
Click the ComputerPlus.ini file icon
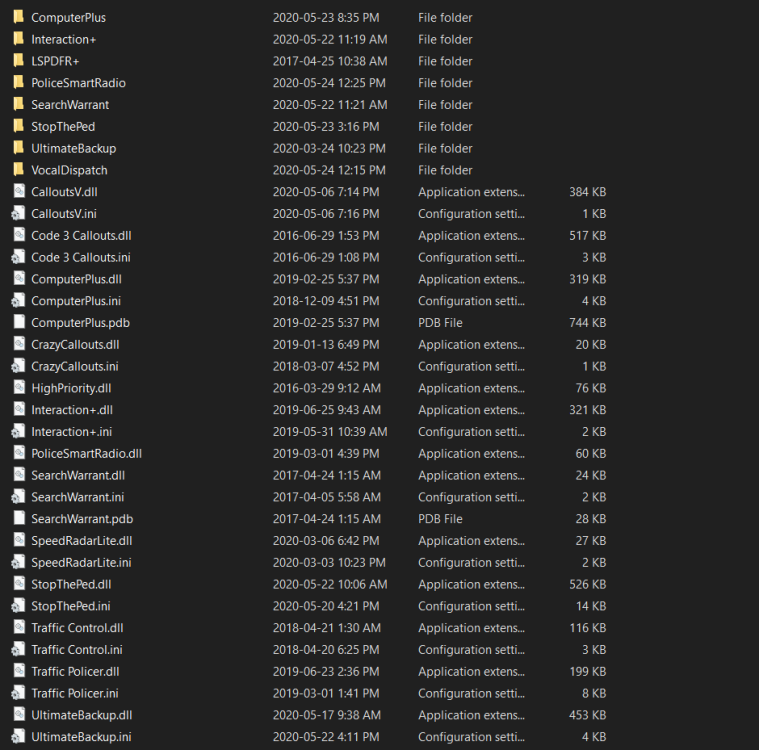18,301
